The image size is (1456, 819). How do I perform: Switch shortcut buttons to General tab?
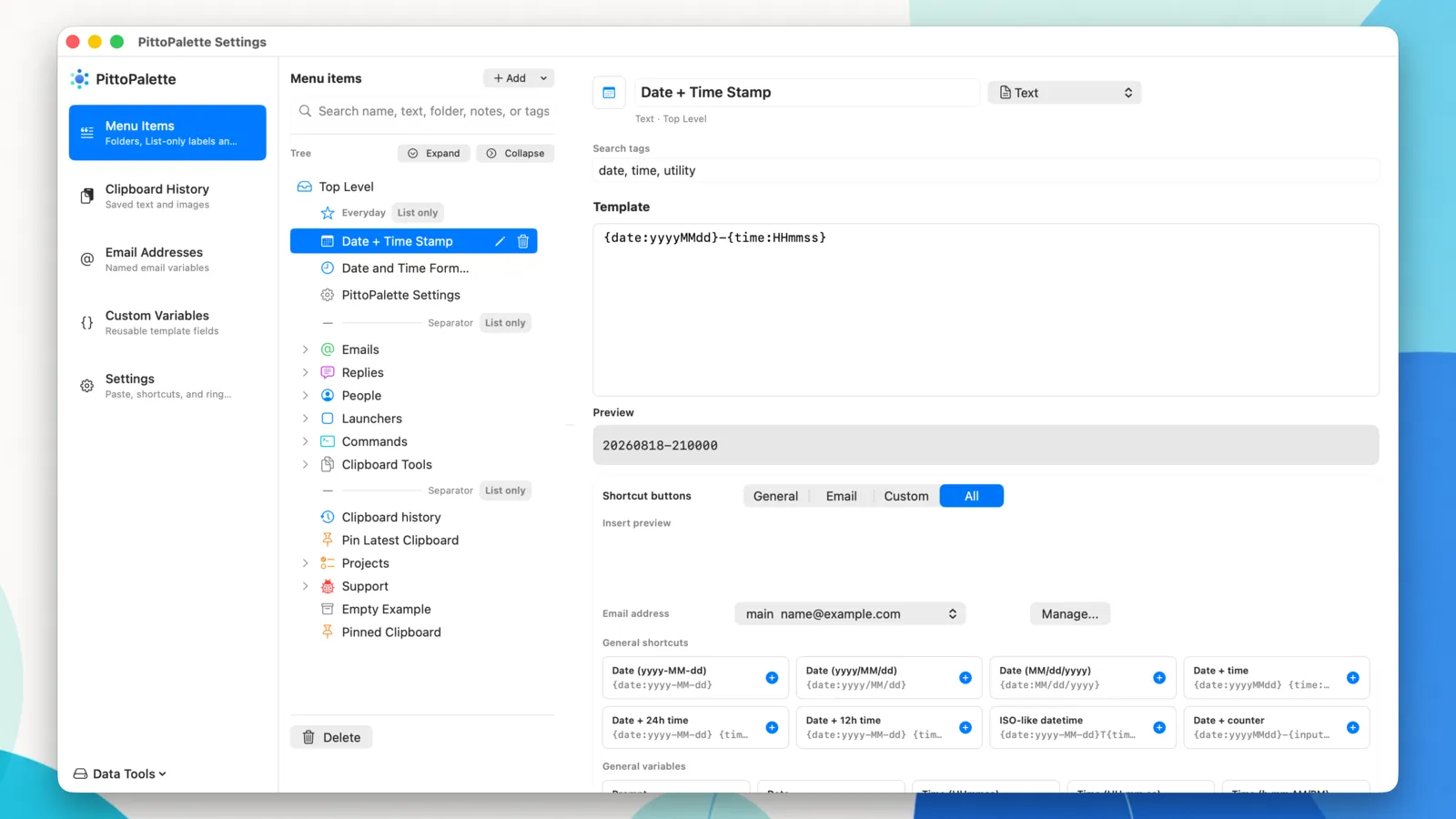click(x=775, y=496)
